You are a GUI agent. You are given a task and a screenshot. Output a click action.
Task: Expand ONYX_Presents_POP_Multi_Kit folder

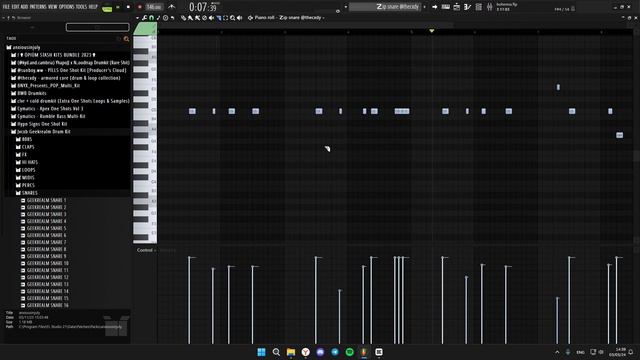tap(45, 86)
